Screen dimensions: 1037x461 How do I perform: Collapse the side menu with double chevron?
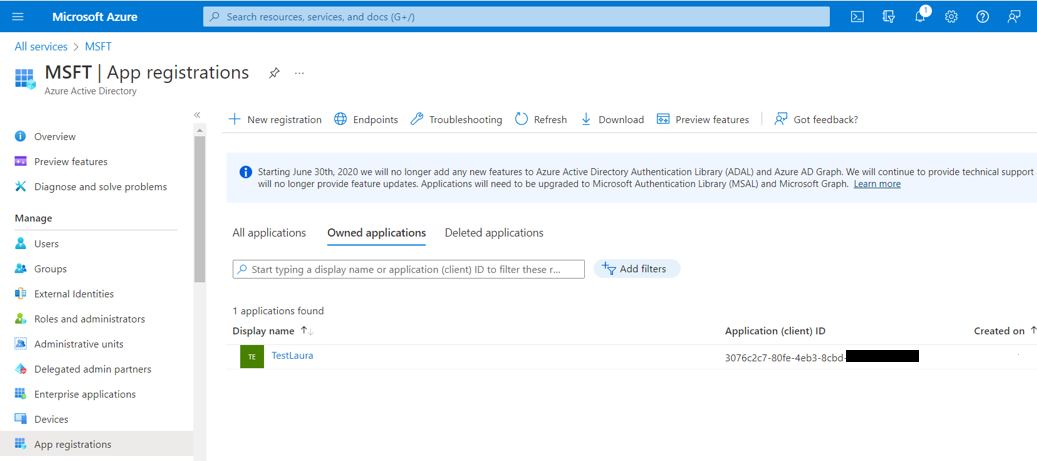tap(197, 115)
